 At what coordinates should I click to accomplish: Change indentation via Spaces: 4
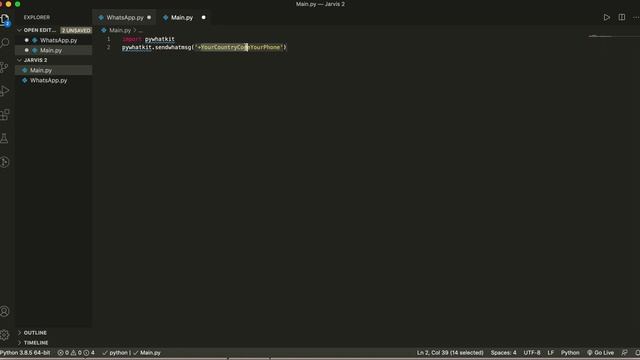[503, 353]
